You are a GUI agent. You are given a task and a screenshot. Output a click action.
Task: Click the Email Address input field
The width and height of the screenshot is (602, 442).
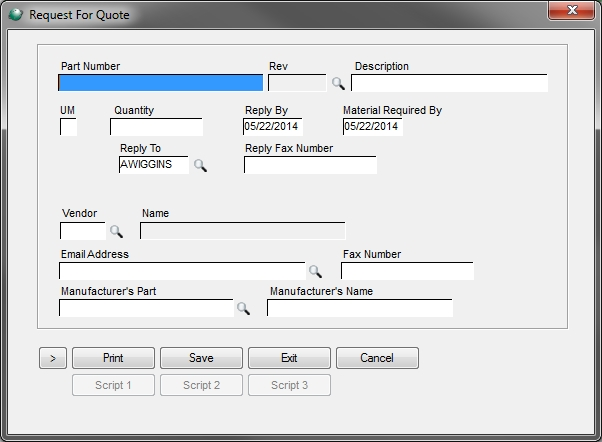point(182,271)
